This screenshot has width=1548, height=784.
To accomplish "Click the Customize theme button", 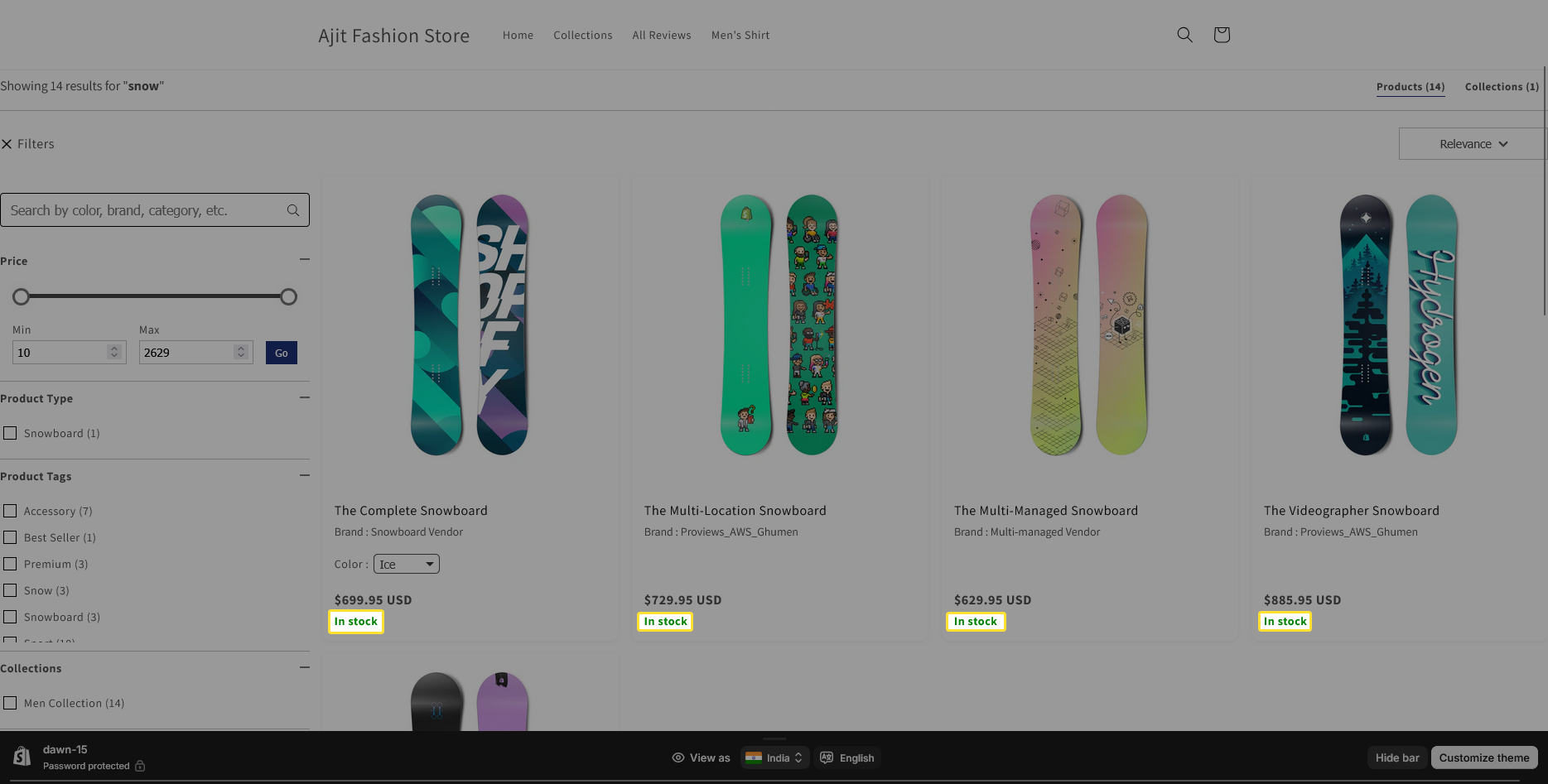I will click(1483, 758).
